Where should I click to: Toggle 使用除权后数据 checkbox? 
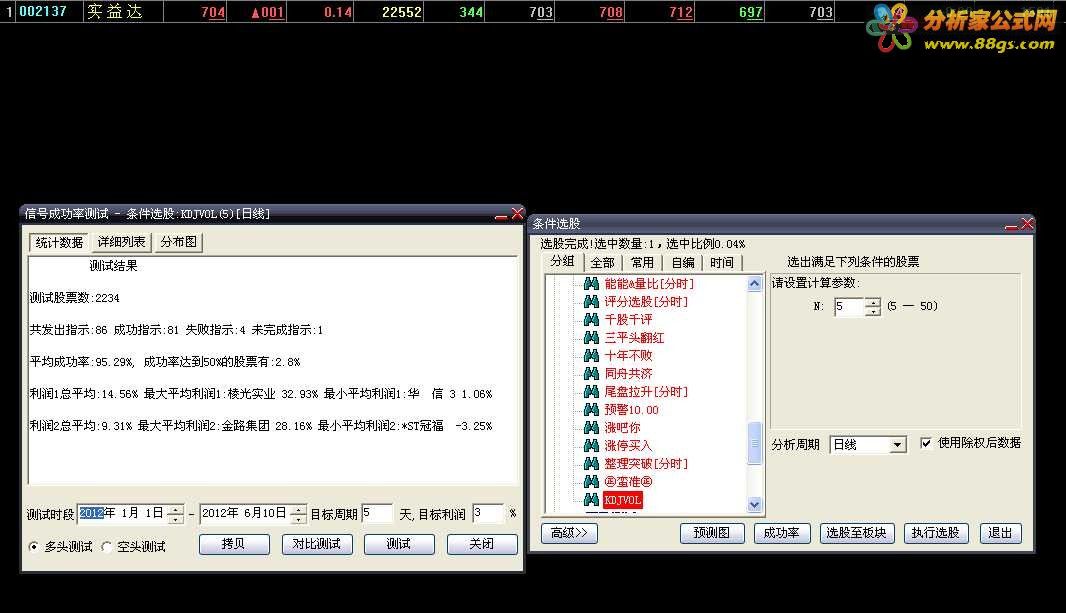[925, 443]
